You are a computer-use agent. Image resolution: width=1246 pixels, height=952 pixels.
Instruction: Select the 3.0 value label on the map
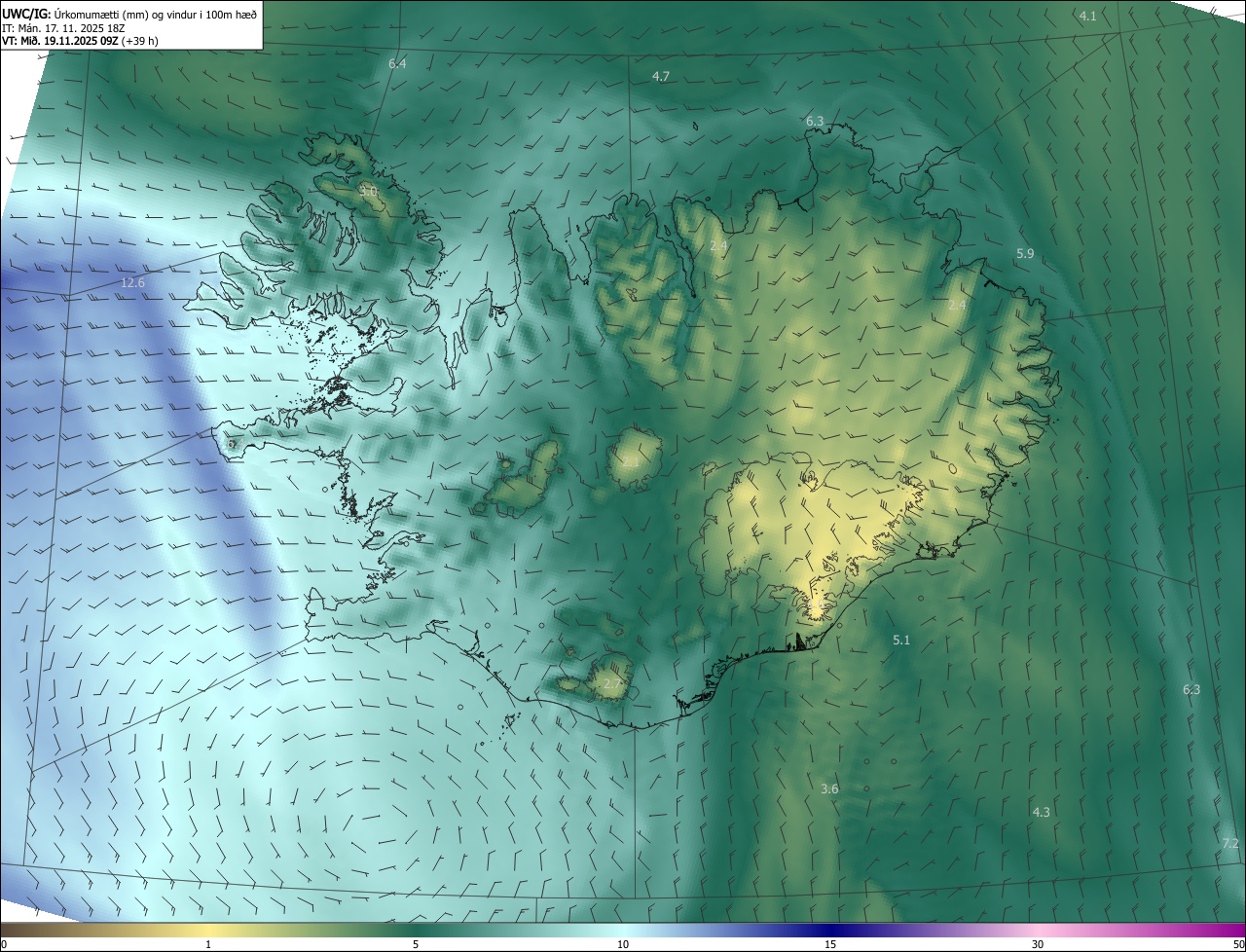tap(368, 191)
